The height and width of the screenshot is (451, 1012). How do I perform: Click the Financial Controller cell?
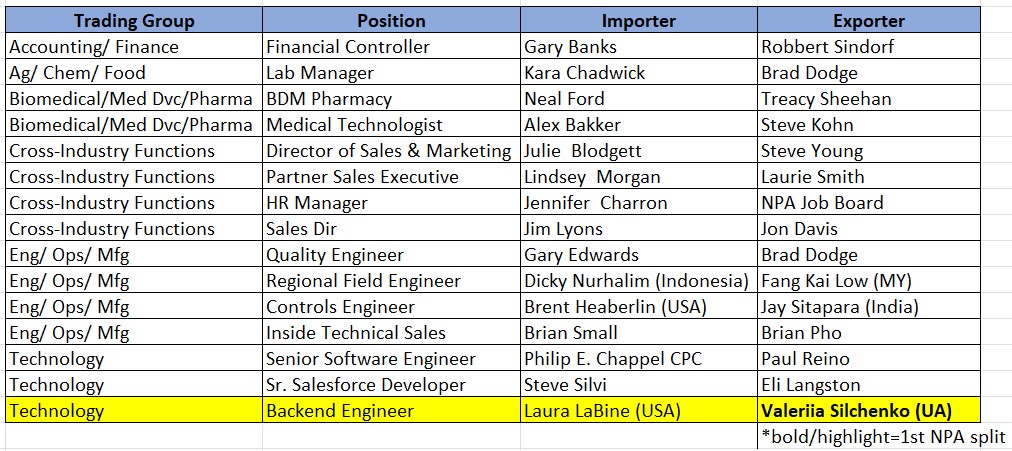[348, 47]
